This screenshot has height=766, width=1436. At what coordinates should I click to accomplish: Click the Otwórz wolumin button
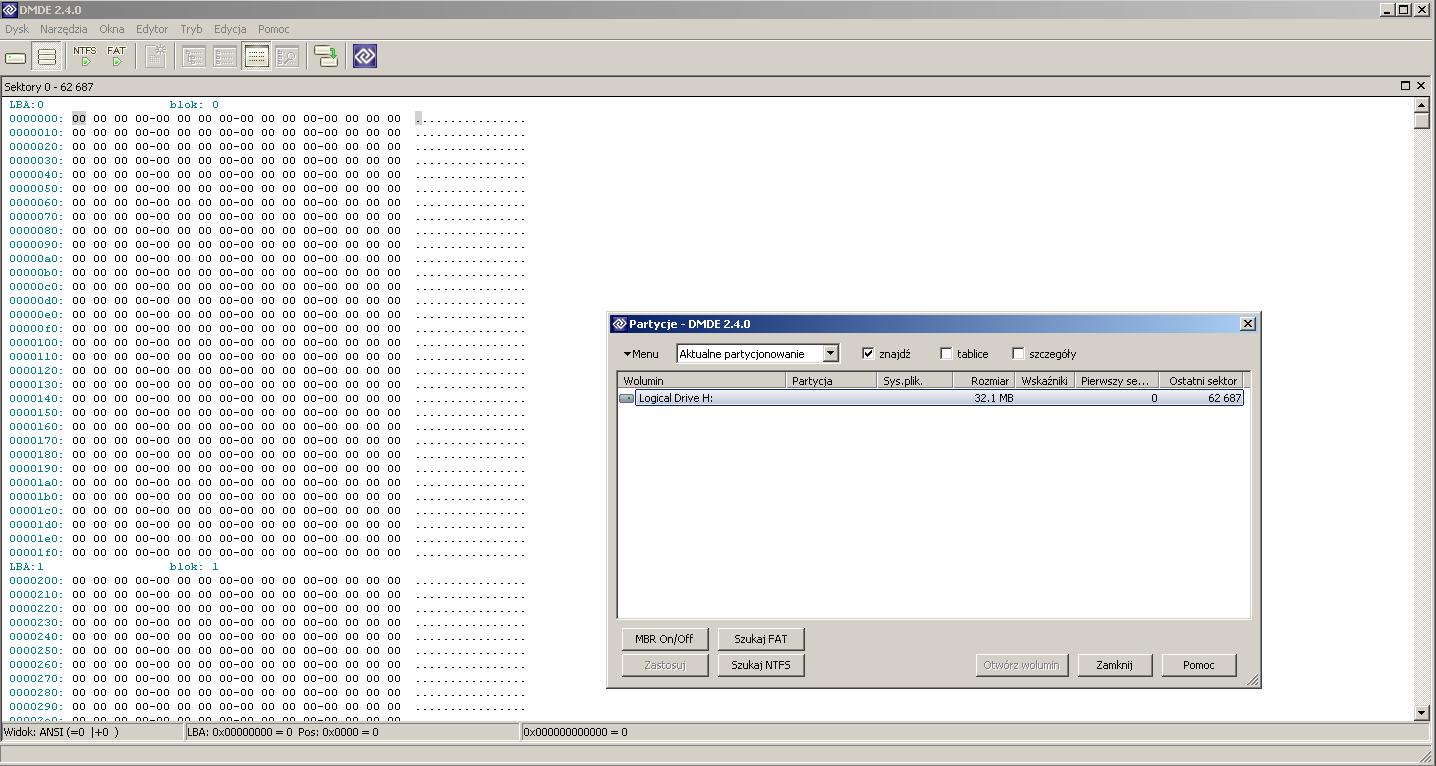click(1022, 665)
